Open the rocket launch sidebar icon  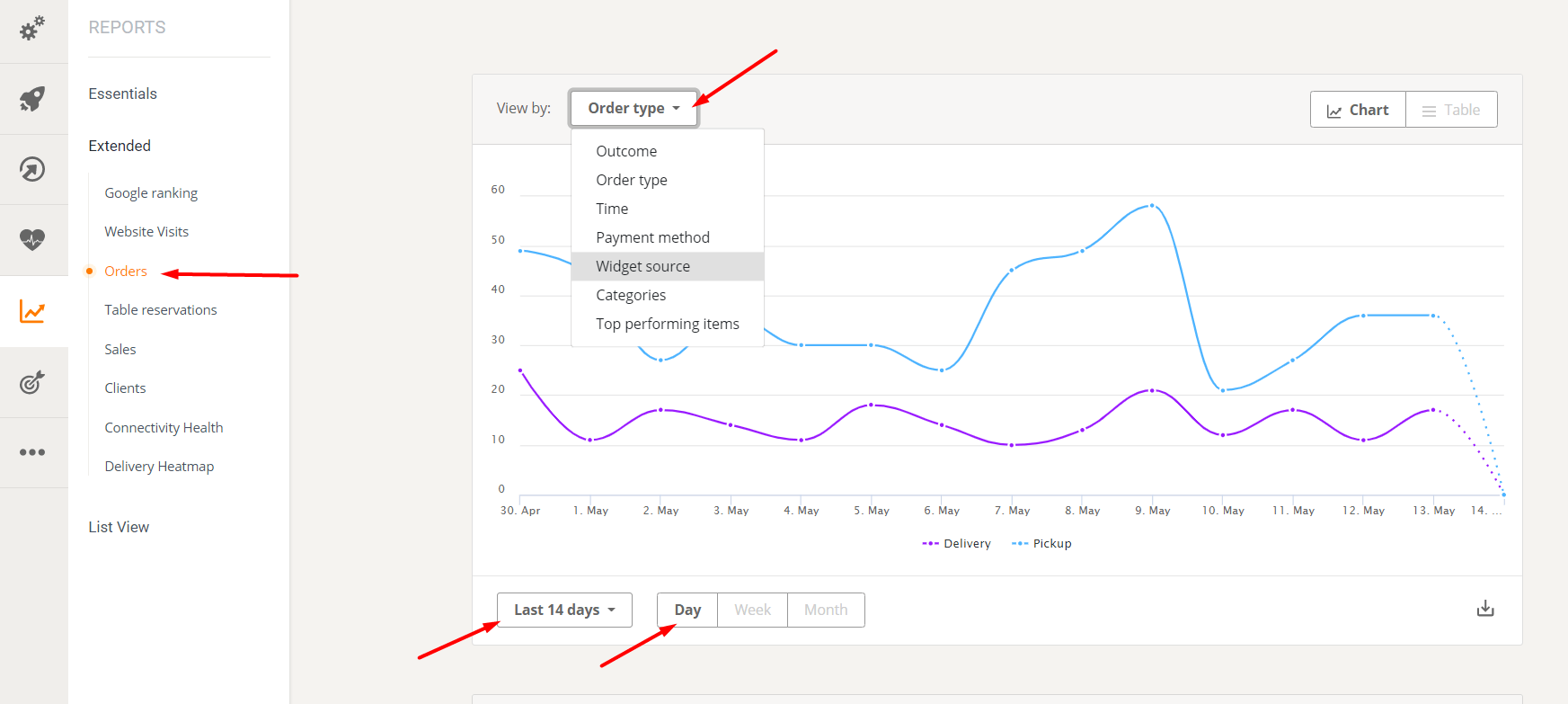[x=32, y=99]
